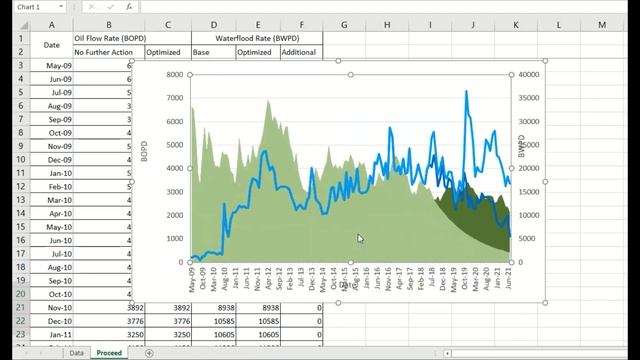The image size is (640, 360).
Task: Select row 21 header
Action: [x=21, y=308]
